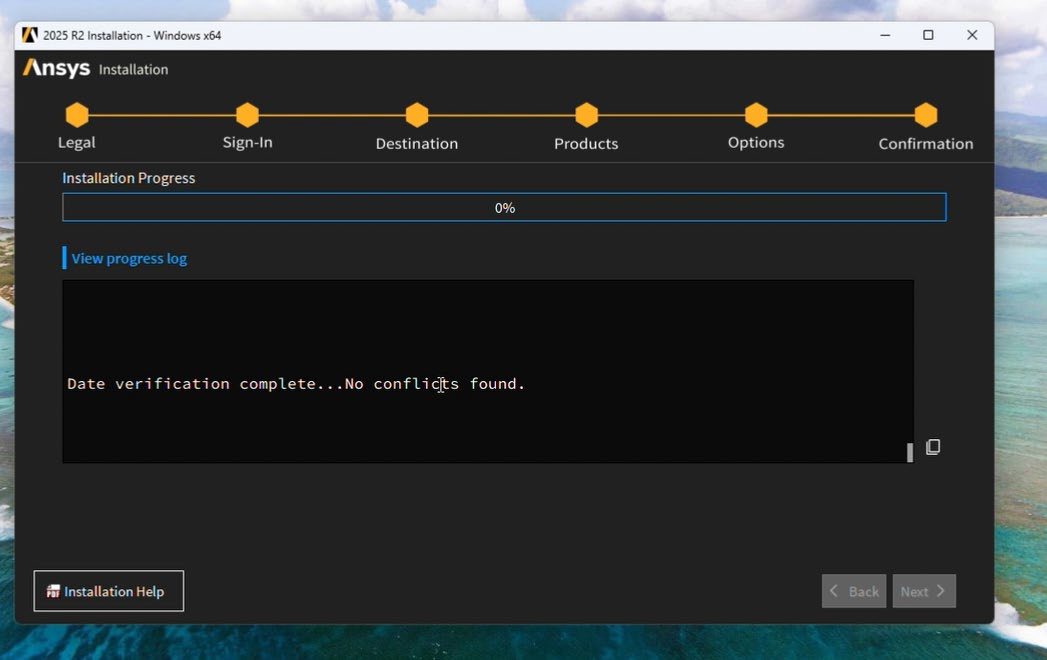This screenshot has height=660, width=1047.
Task: Click the Ansys logo in header
Action: click(x=57, y=69)
